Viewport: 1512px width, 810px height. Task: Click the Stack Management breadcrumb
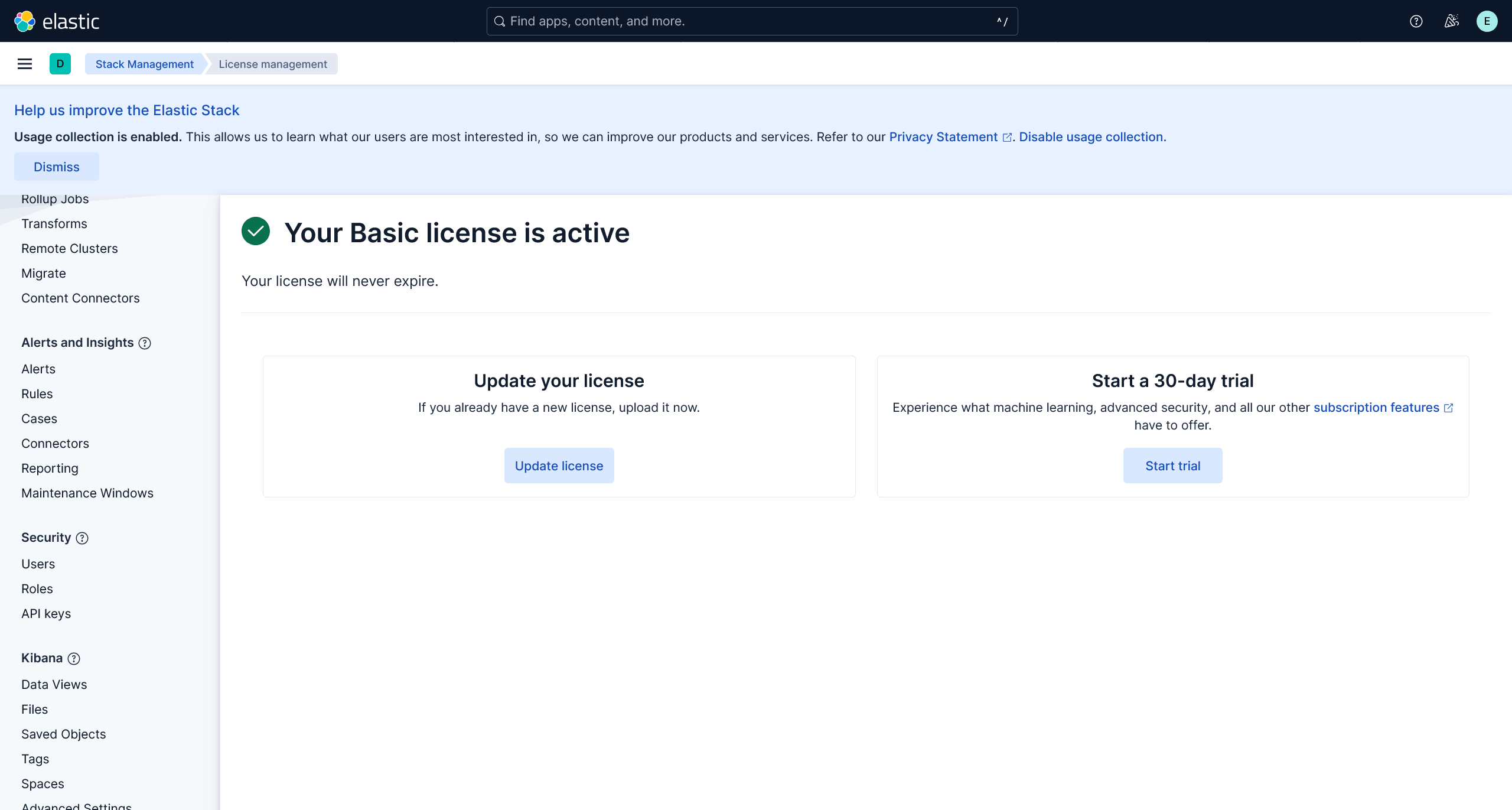point(145,64)
